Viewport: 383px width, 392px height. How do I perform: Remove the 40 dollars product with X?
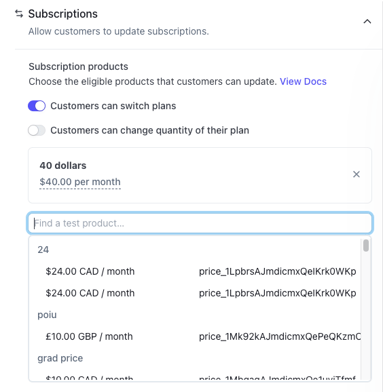tap(356, 174)
